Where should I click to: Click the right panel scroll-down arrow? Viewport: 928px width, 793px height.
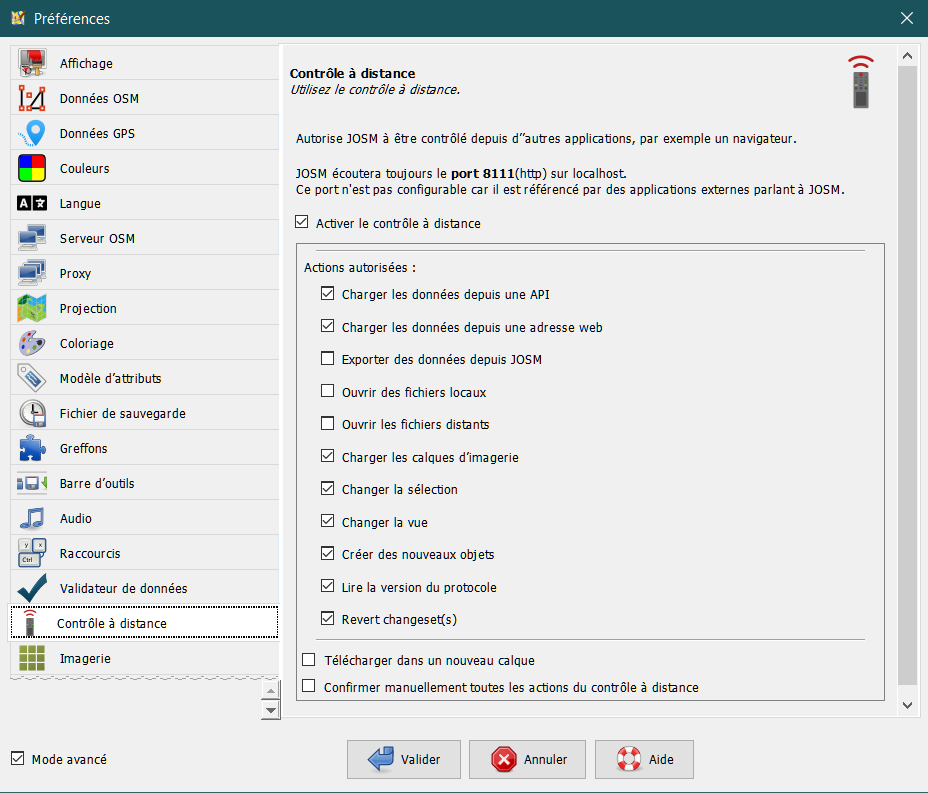click(907, 705)
